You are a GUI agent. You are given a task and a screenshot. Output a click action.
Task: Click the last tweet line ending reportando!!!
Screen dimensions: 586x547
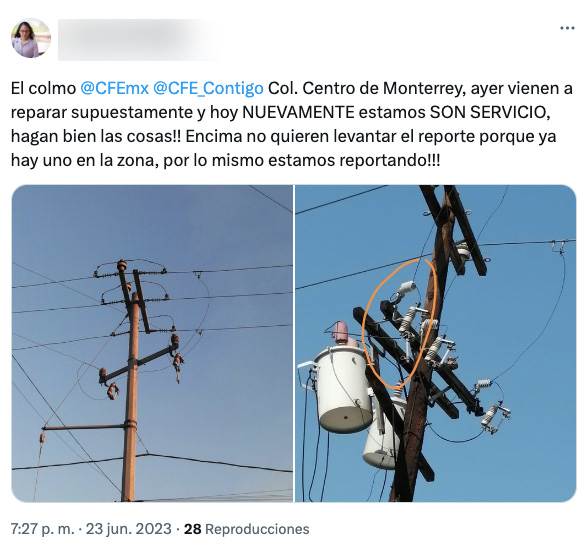[225, 160]
